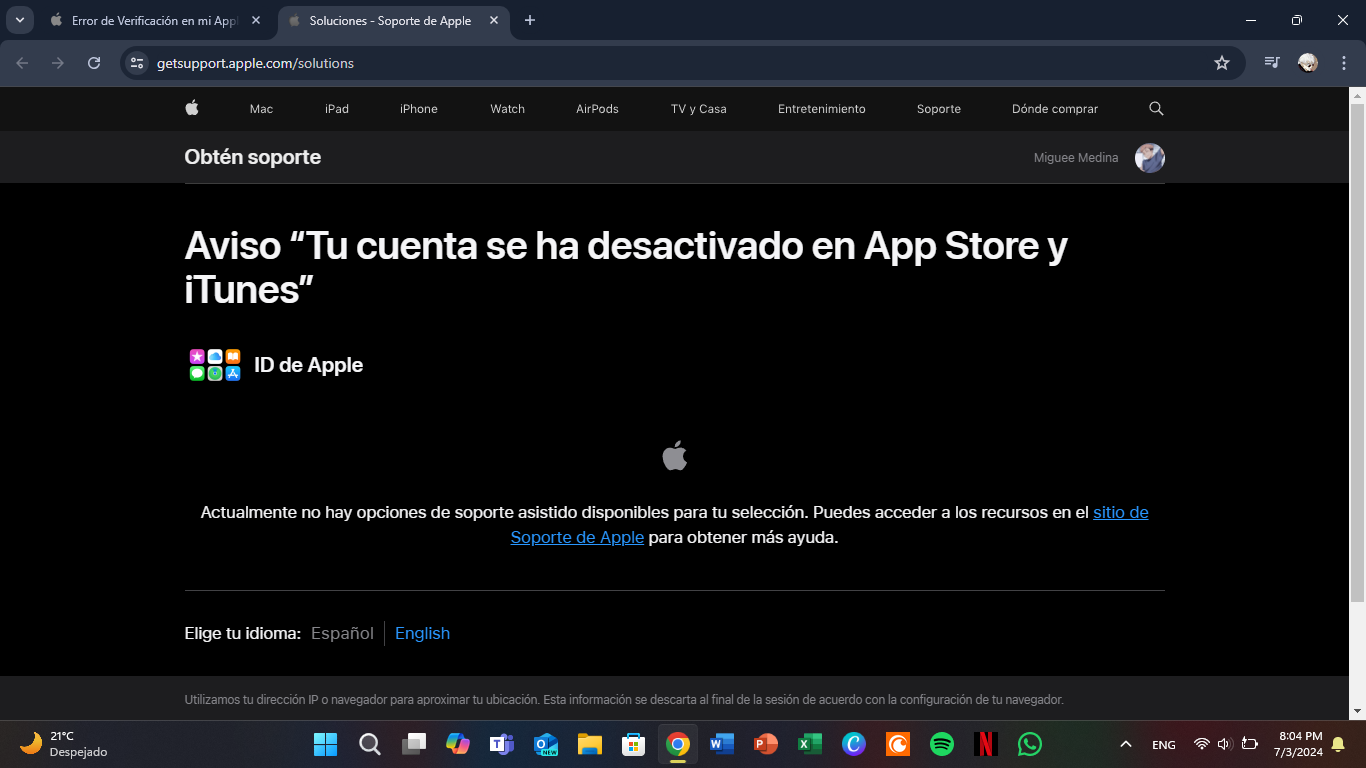View site information icon in address bar
The image size is (1366, 768).
[138, 63]
